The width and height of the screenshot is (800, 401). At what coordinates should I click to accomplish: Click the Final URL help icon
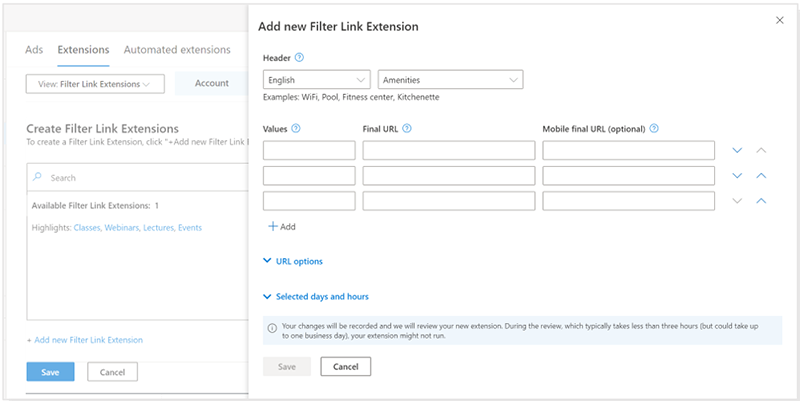(407, 128)
